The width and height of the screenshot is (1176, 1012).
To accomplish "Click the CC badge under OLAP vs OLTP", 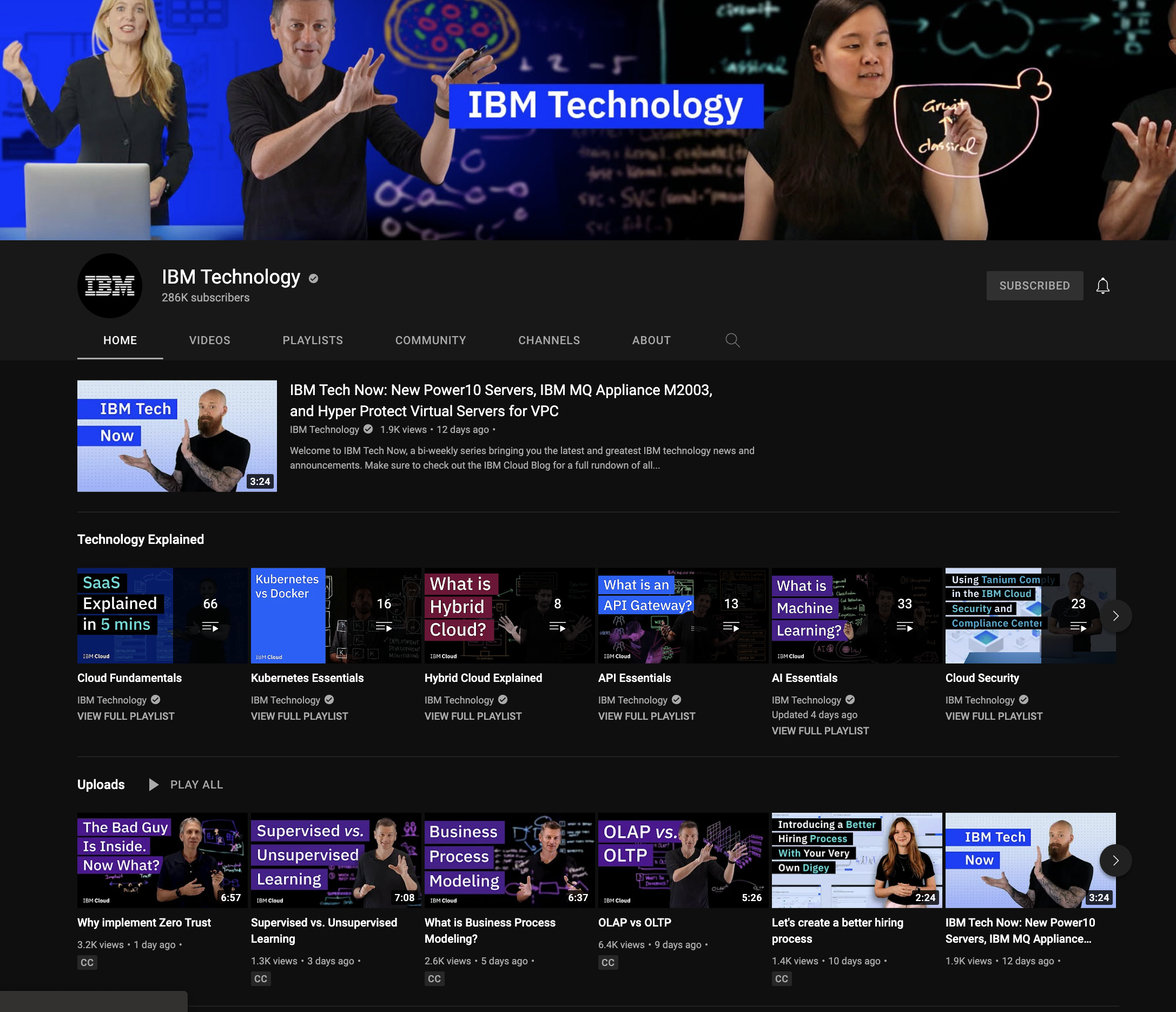I will [608, 963].
